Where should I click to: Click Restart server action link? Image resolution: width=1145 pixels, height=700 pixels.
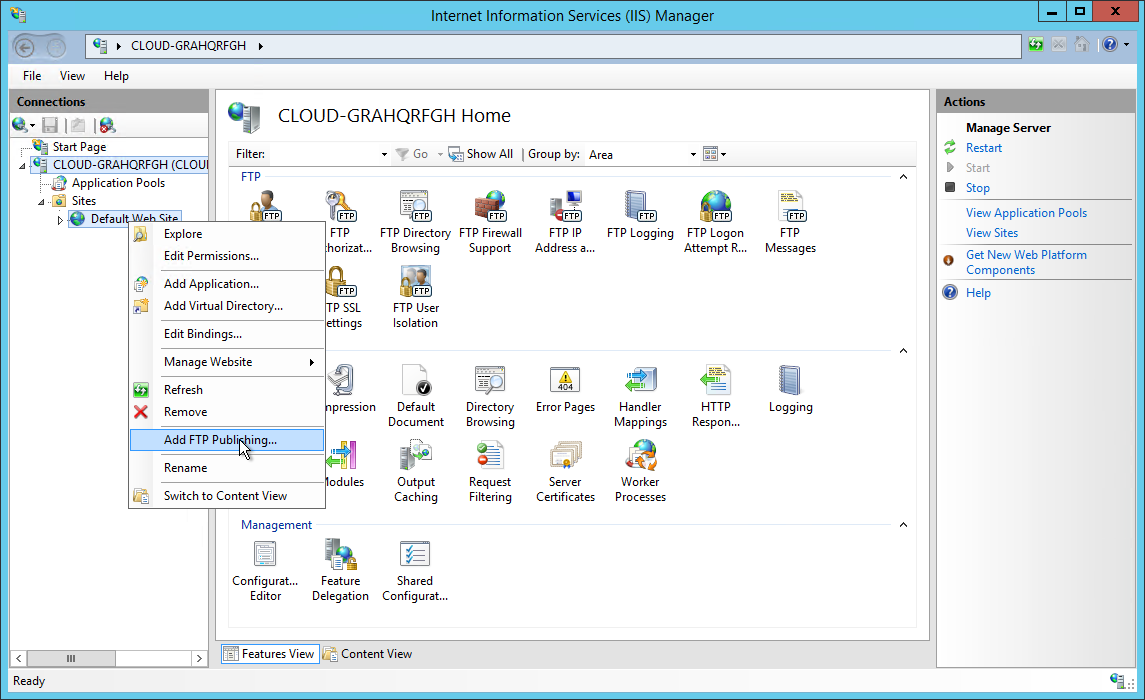(x=984, y=148)
